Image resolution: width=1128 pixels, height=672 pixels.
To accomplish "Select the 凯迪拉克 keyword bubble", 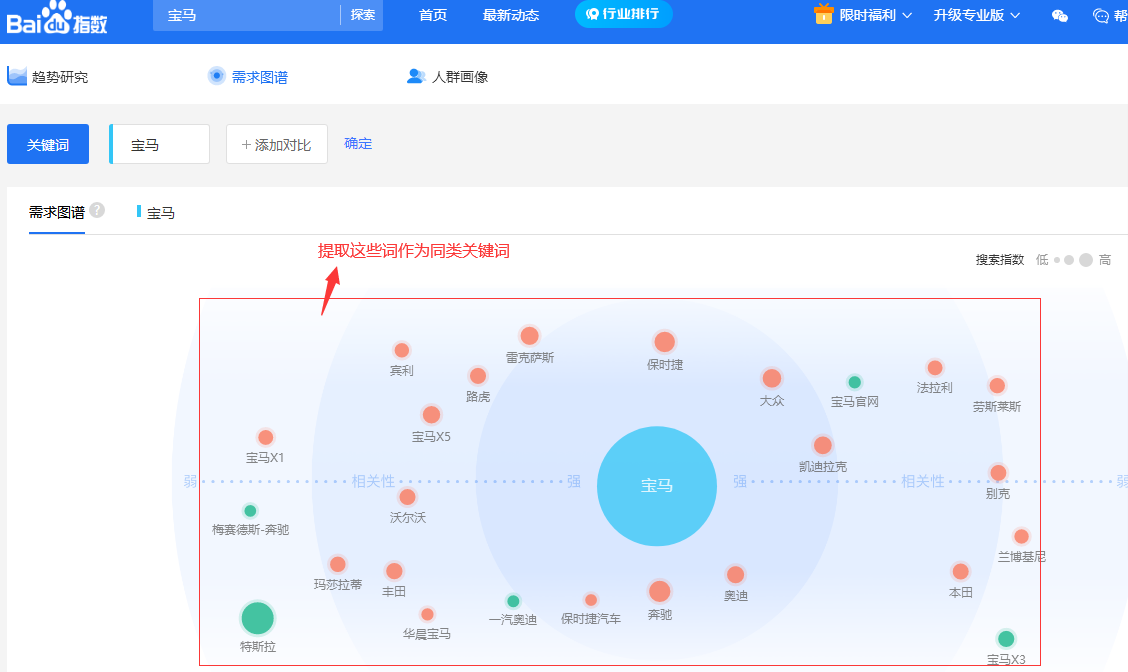I will 823,445.
